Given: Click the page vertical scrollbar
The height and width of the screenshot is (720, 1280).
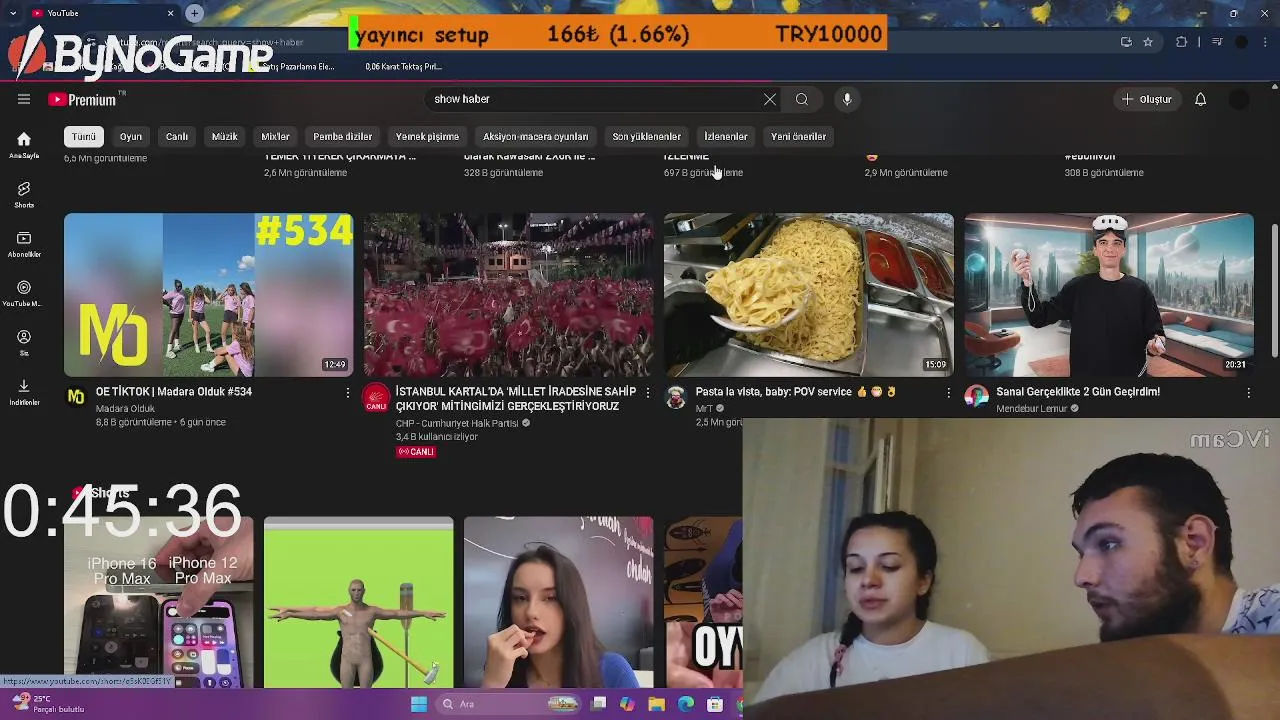Looking at the screenshot, I should click(1274, 290).
